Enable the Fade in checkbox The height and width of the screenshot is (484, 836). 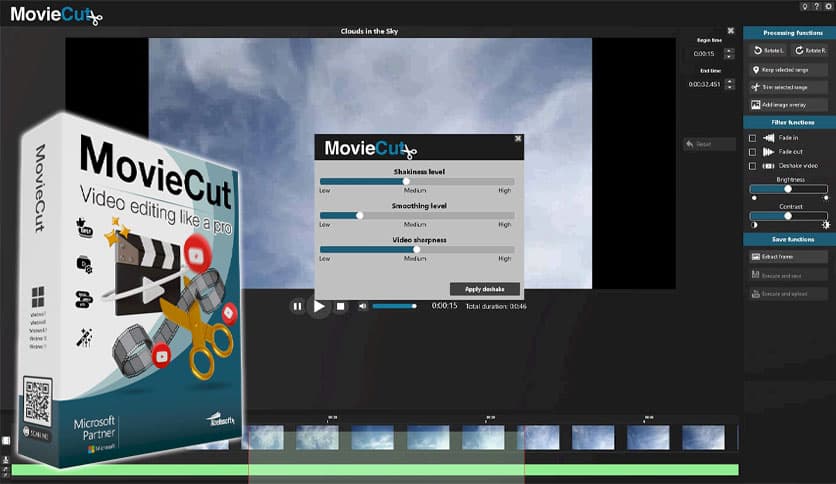752,138
